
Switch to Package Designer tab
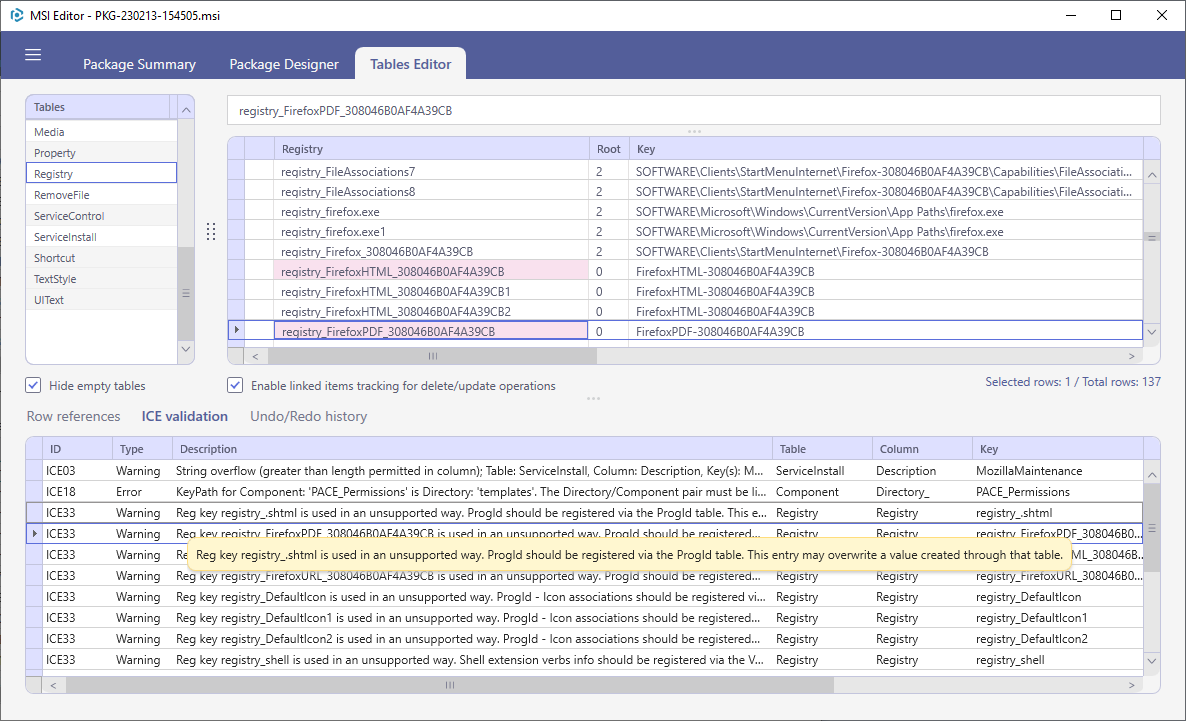pos(284,64)
